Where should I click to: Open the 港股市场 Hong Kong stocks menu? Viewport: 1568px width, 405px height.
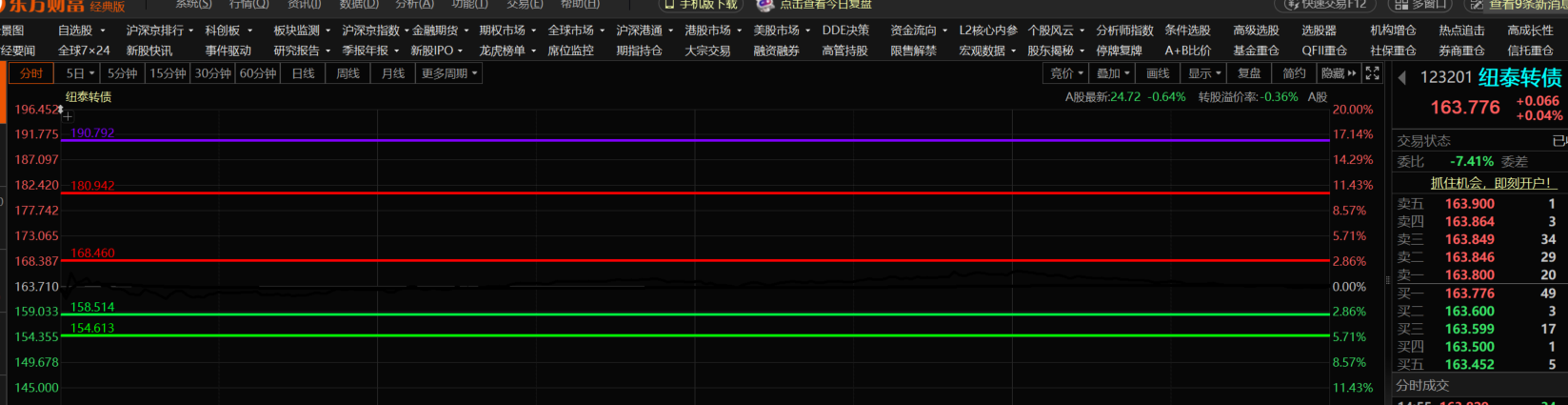pos(713,30)
